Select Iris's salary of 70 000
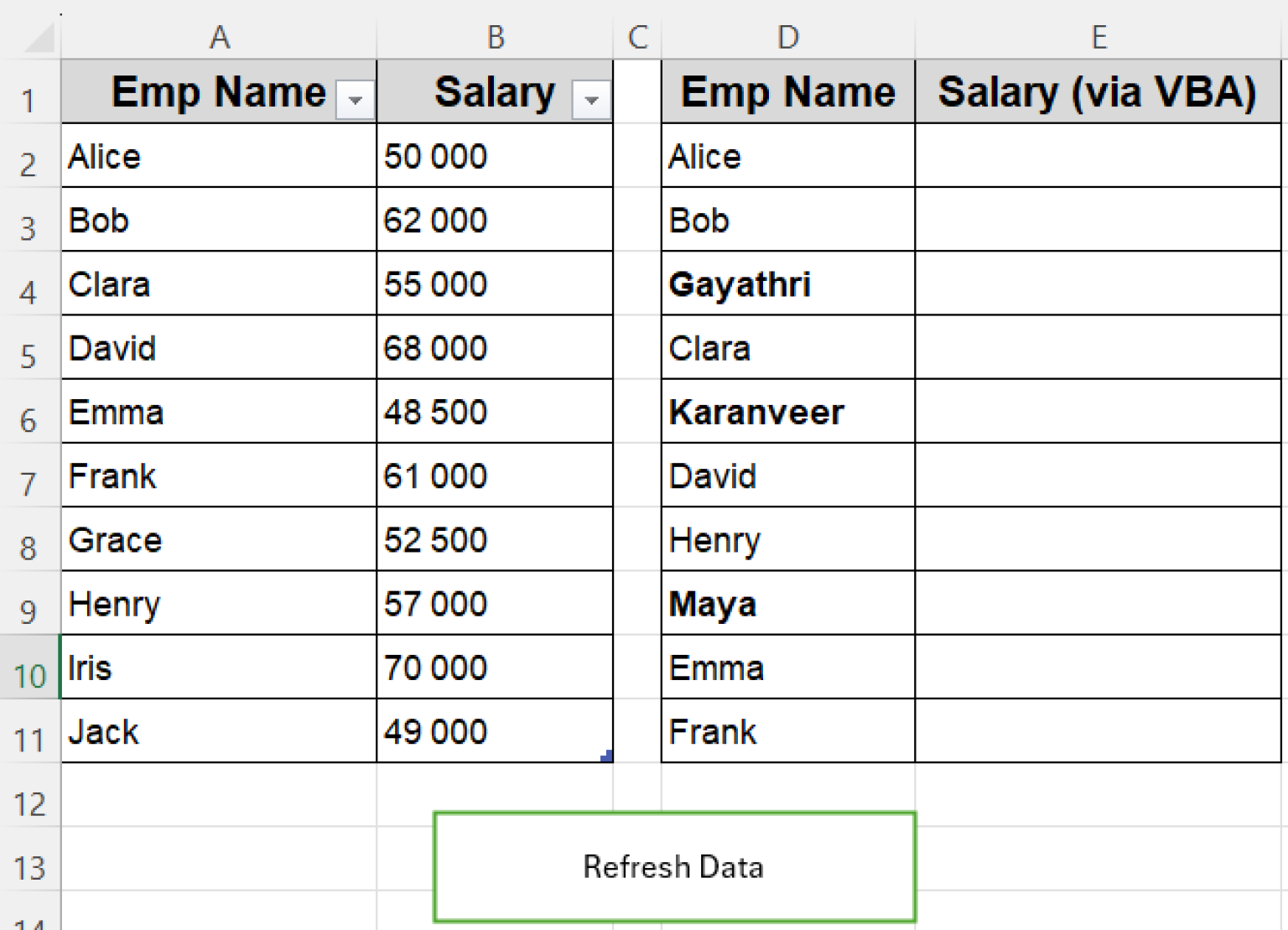1288x930 pixels. click(495, 668)
